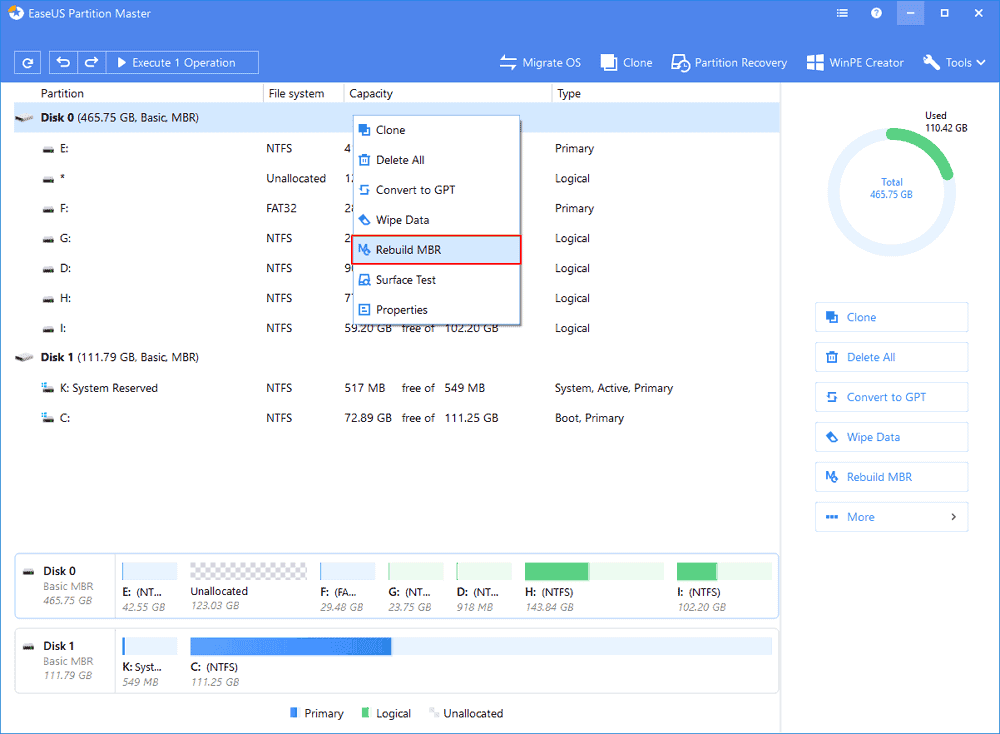Open the list menu icon in title bar

(842, 13)
